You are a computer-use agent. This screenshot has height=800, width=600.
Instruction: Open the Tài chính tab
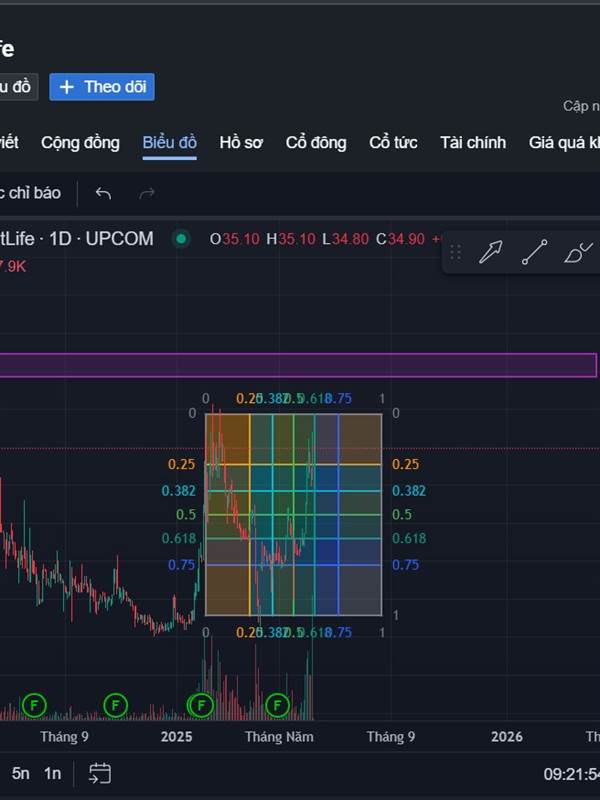pyautogui.click(x=473, y=142)
